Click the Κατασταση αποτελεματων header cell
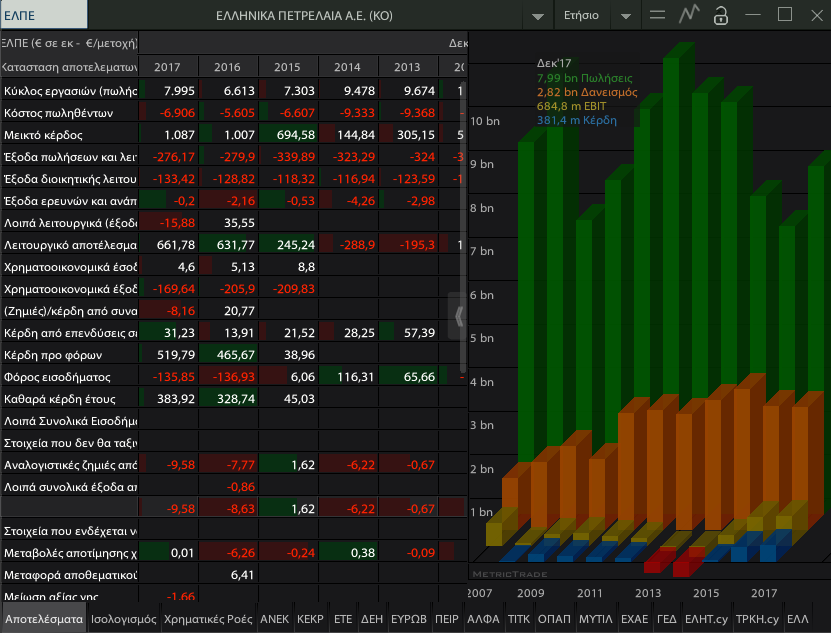Viewport: 831px width, 633px height. pyautogui.click(x=69, y=67)
